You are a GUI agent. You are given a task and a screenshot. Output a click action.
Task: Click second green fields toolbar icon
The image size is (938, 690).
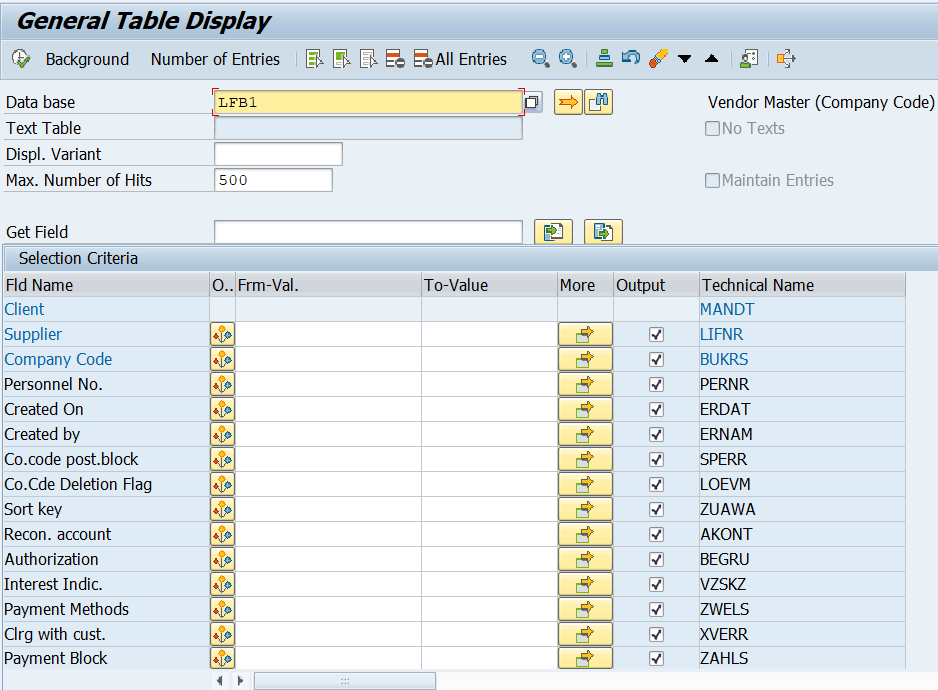(x=342, y=59)
